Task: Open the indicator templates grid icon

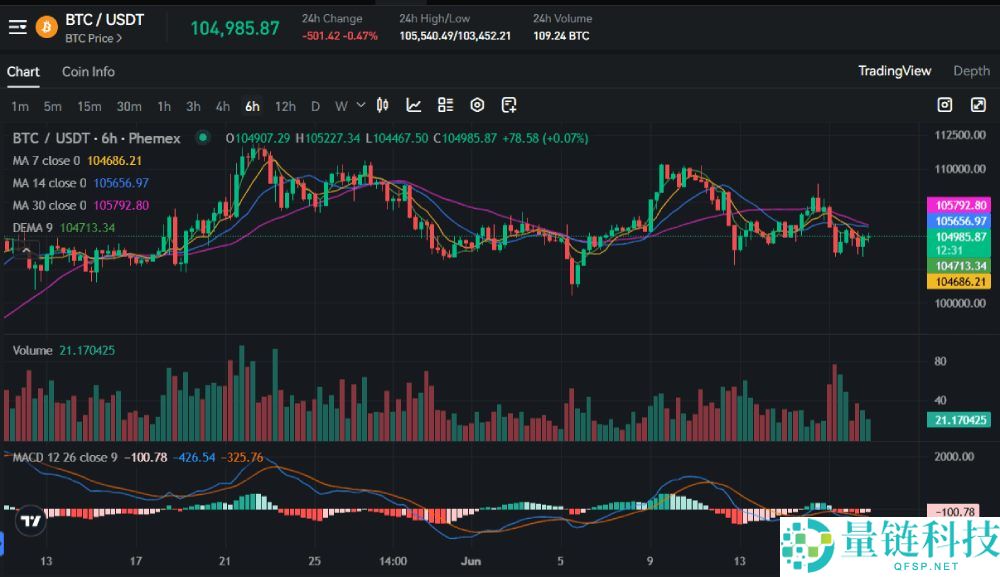Action: (x=445, y=105)
